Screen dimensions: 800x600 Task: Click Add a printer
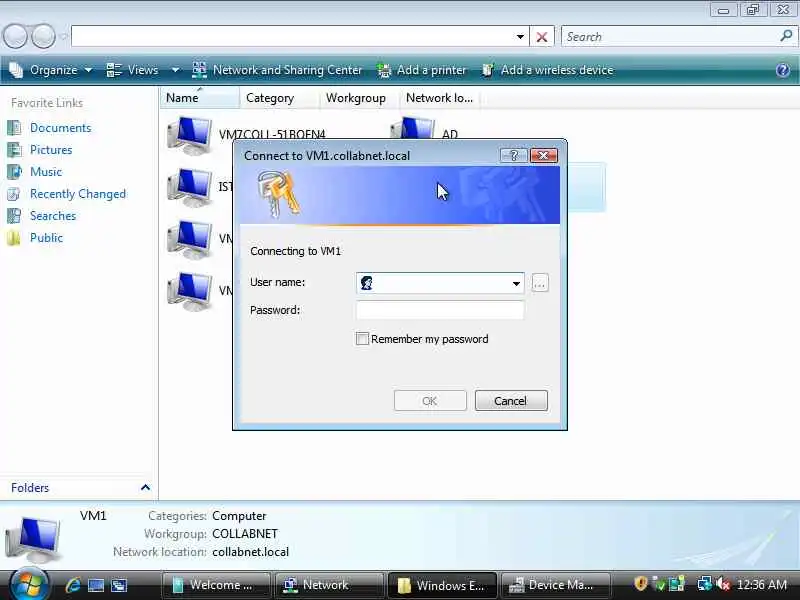coord(421,70)
